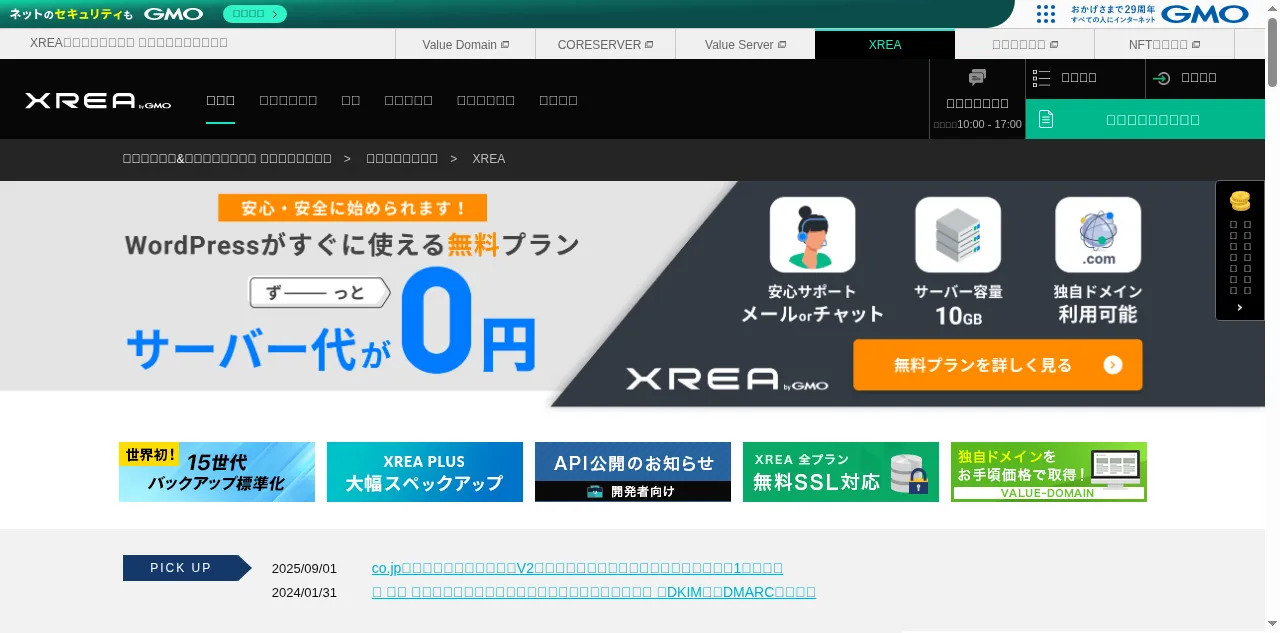Click the server stack icon tile

point(958,235)
